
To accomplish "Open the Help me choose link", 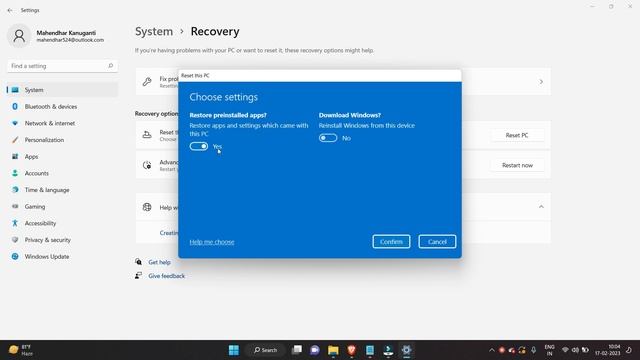I will click(212, 242).
